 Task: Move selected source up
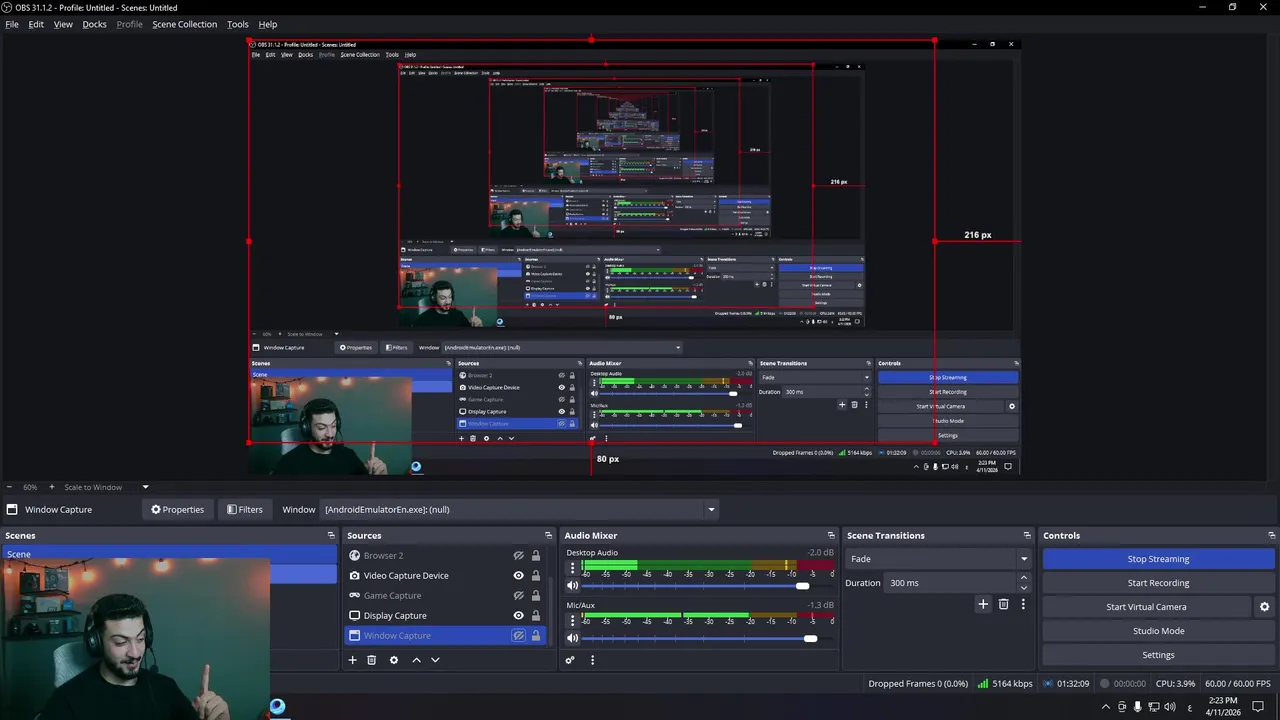click(416, 660)
